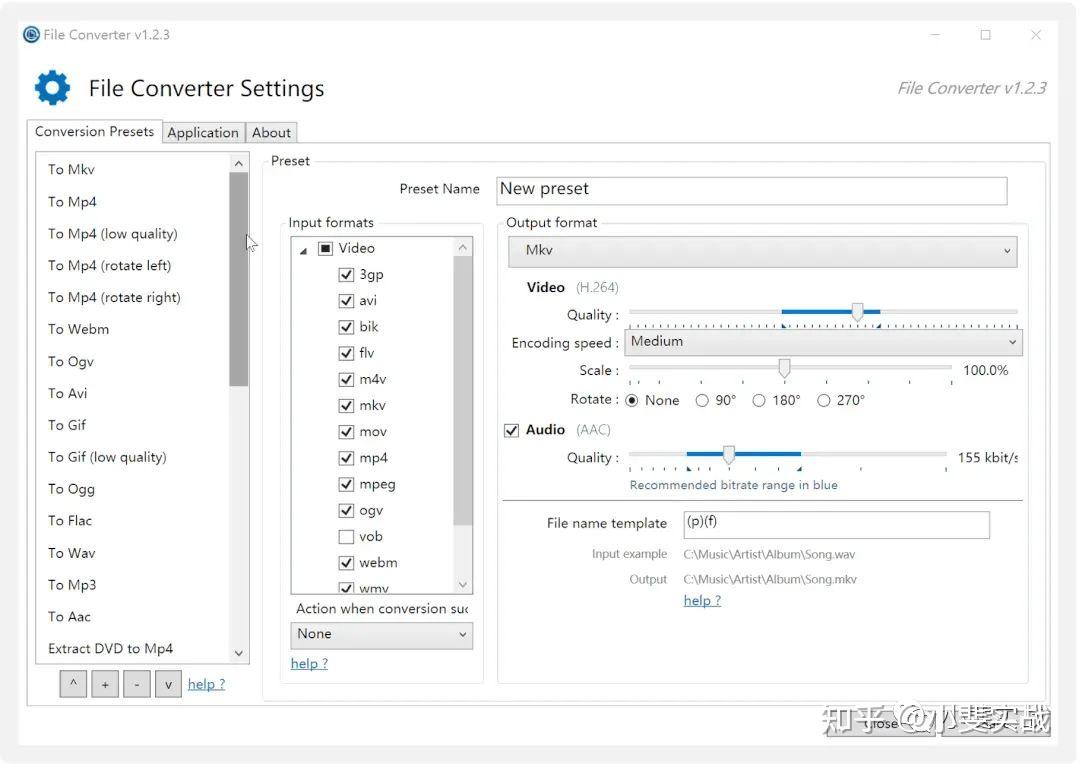This screenshot has height=764, width=1079.
Task: Open the Encoding speed dropdown
Action: pos(823,342)
